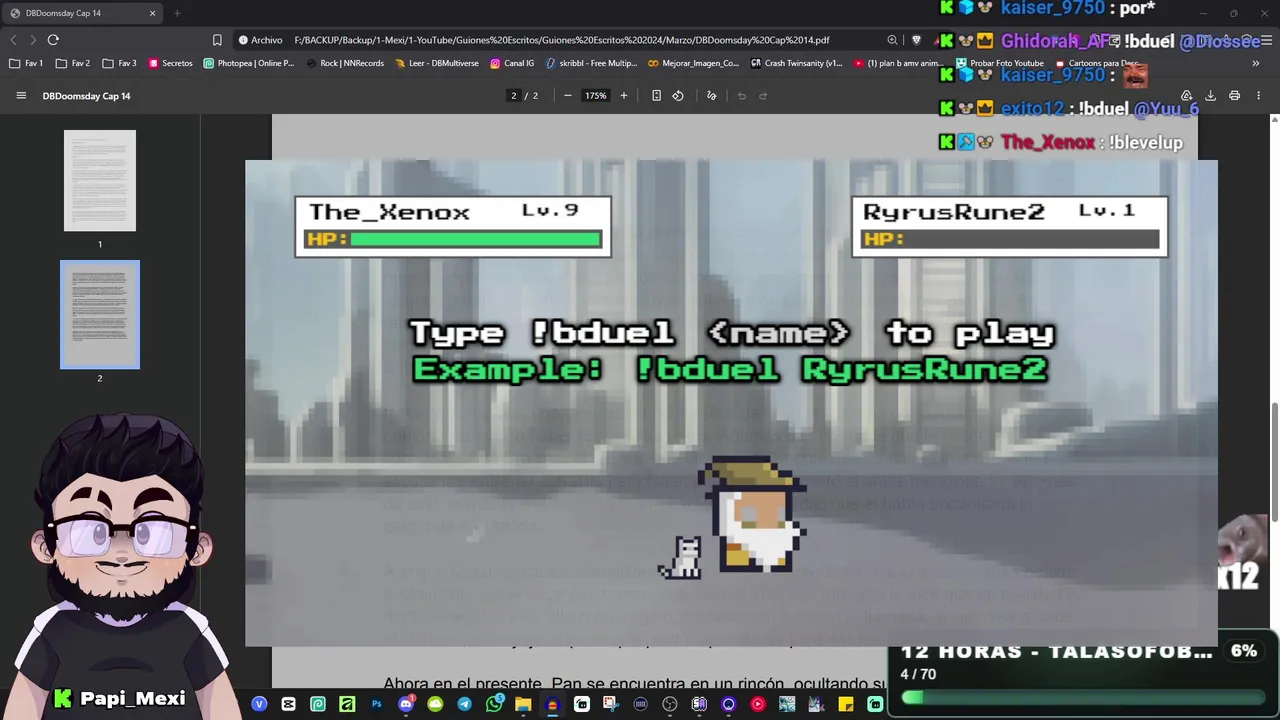Open the yellow Sticky Notes taskbar icon
This screenshot has width=1280, height=720.
coord(846,704)
